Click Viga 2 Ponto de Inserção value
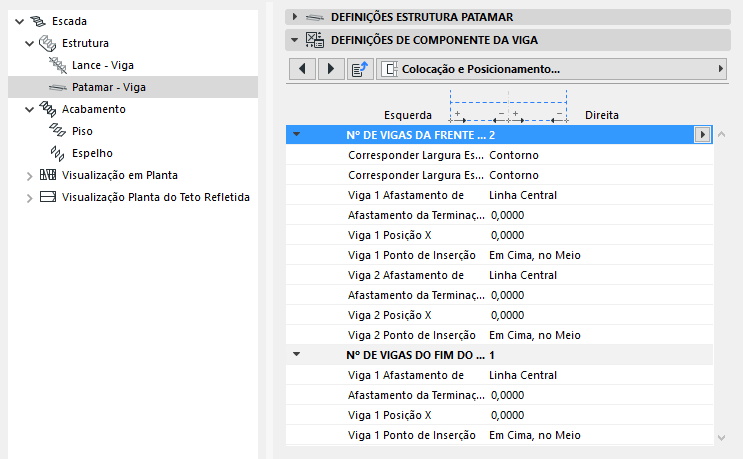Screen dimensions: 743x459 pos(535,335)
